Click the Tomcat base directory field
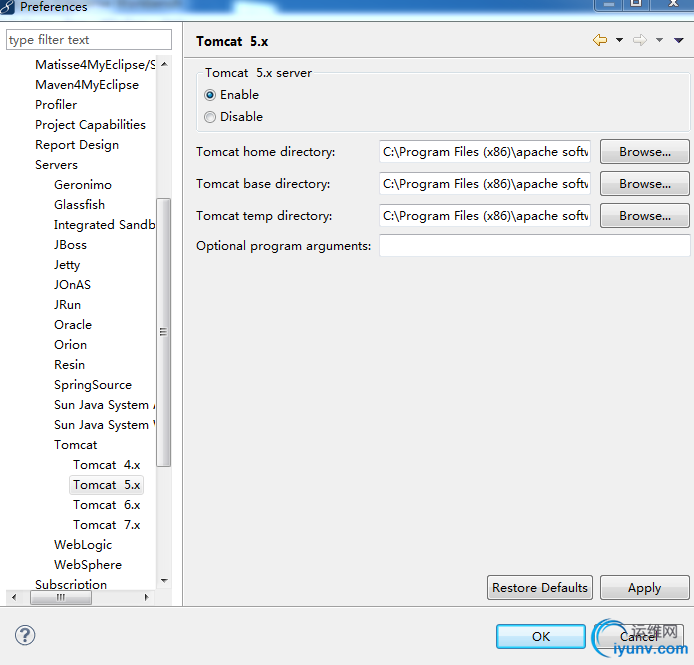This screenshot has height=665, width=694. (485, 184)
